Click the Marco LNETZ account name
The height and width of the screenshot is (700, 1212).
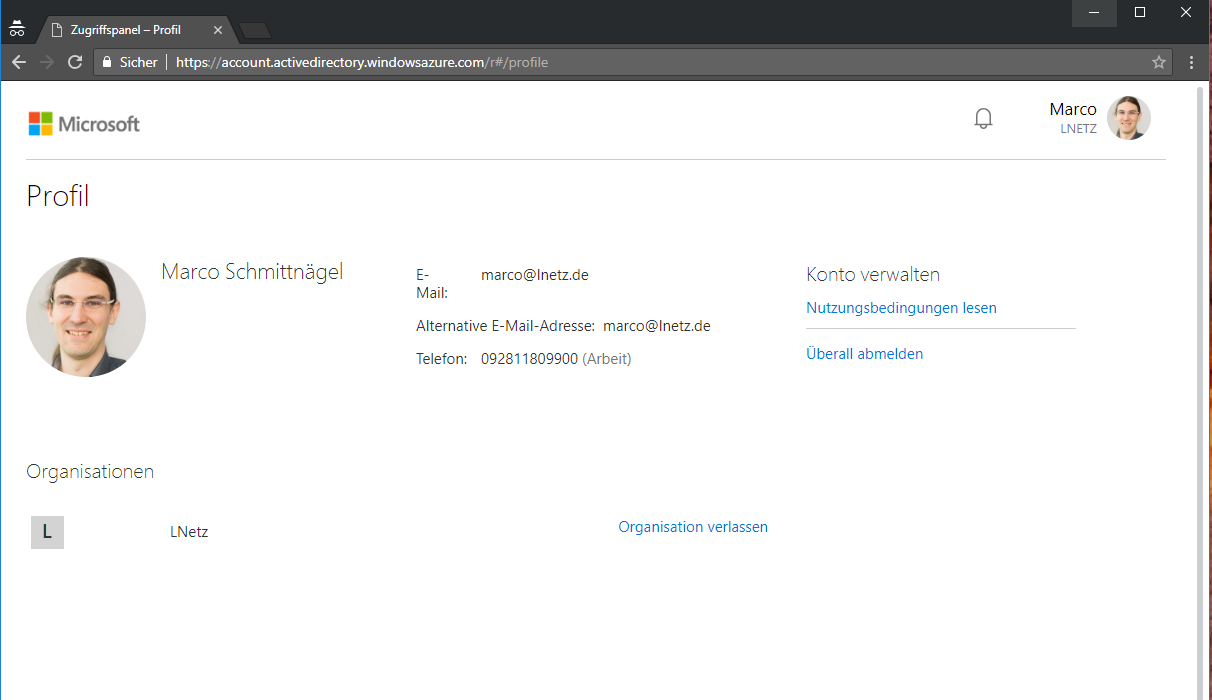click(1073, 117)
